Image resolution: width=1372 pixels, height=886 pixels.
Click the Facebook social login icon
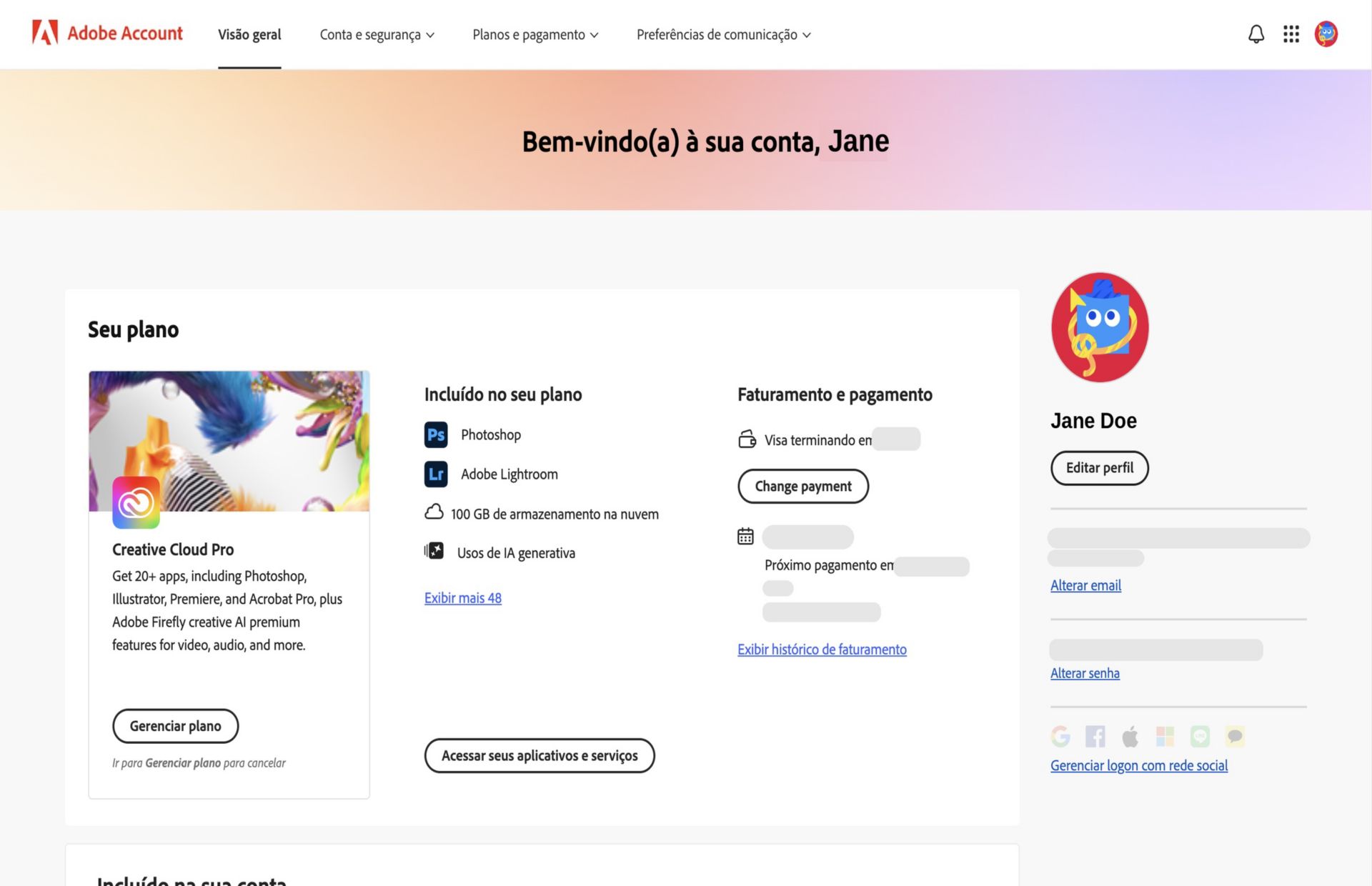tap(1095, 736)
